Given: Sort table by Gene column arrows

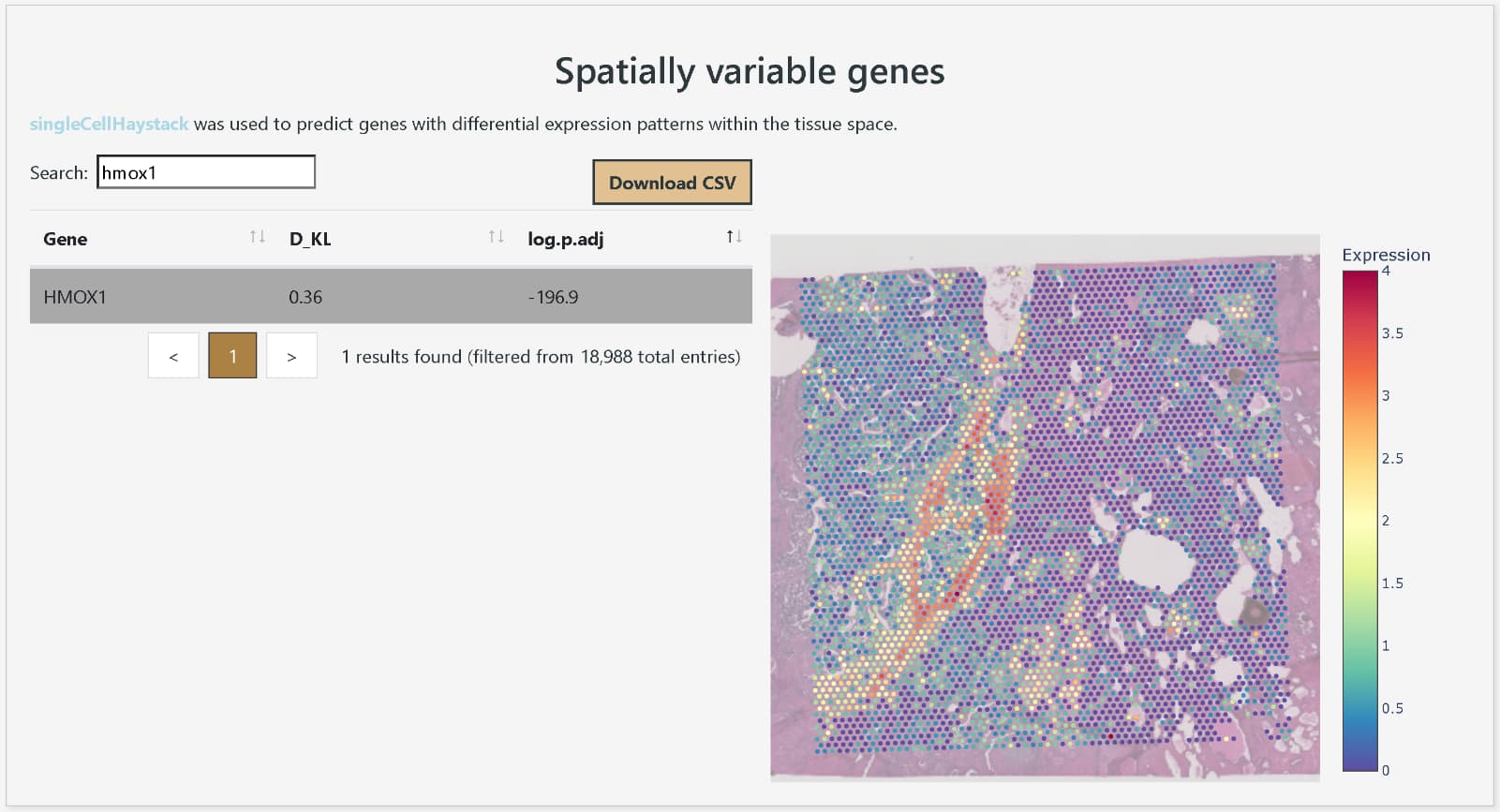Looking at the screenshot, I should pos(258,237).
